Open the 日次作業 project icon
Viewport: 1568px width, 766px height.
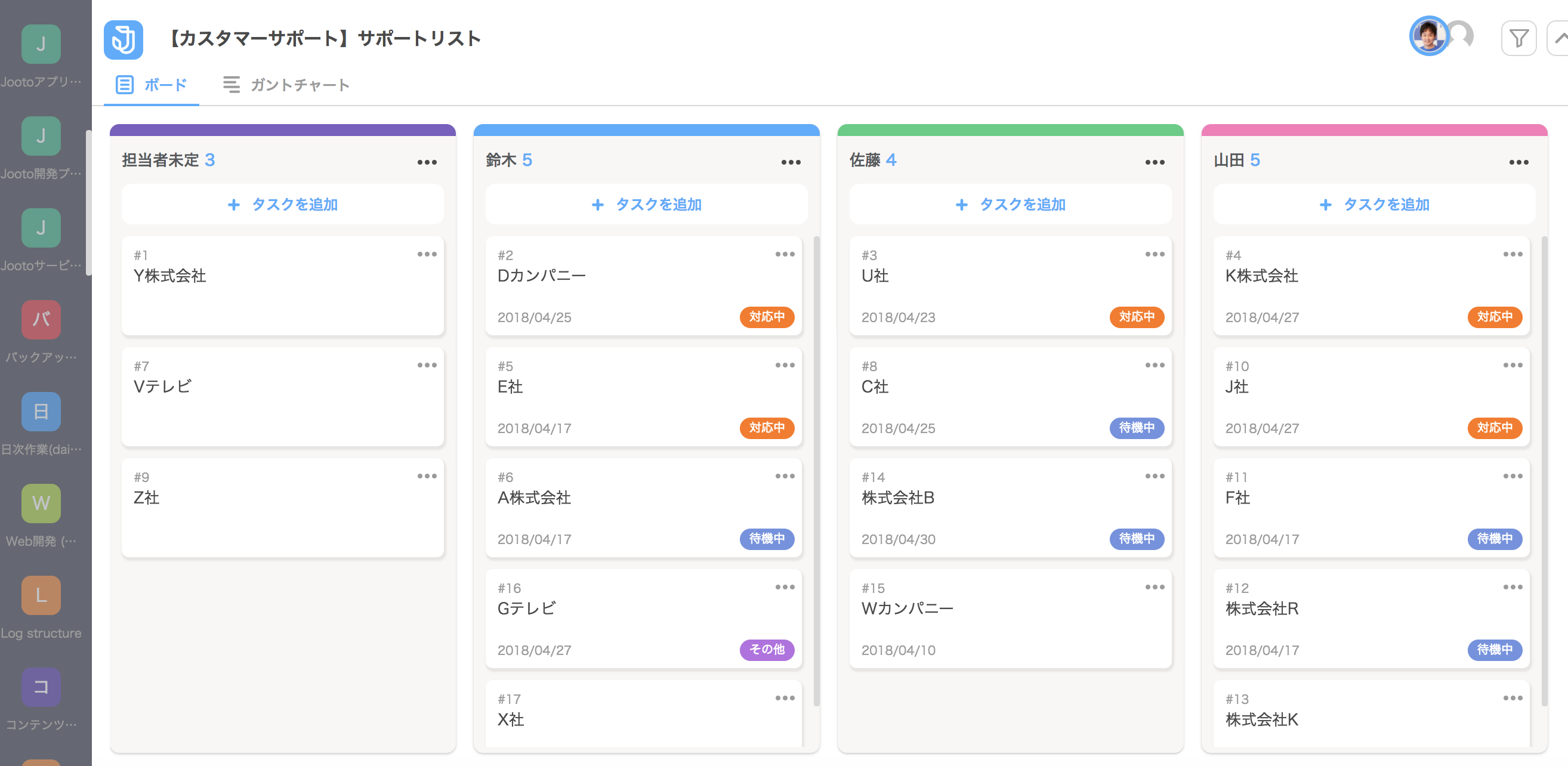(x=41, y=412)
